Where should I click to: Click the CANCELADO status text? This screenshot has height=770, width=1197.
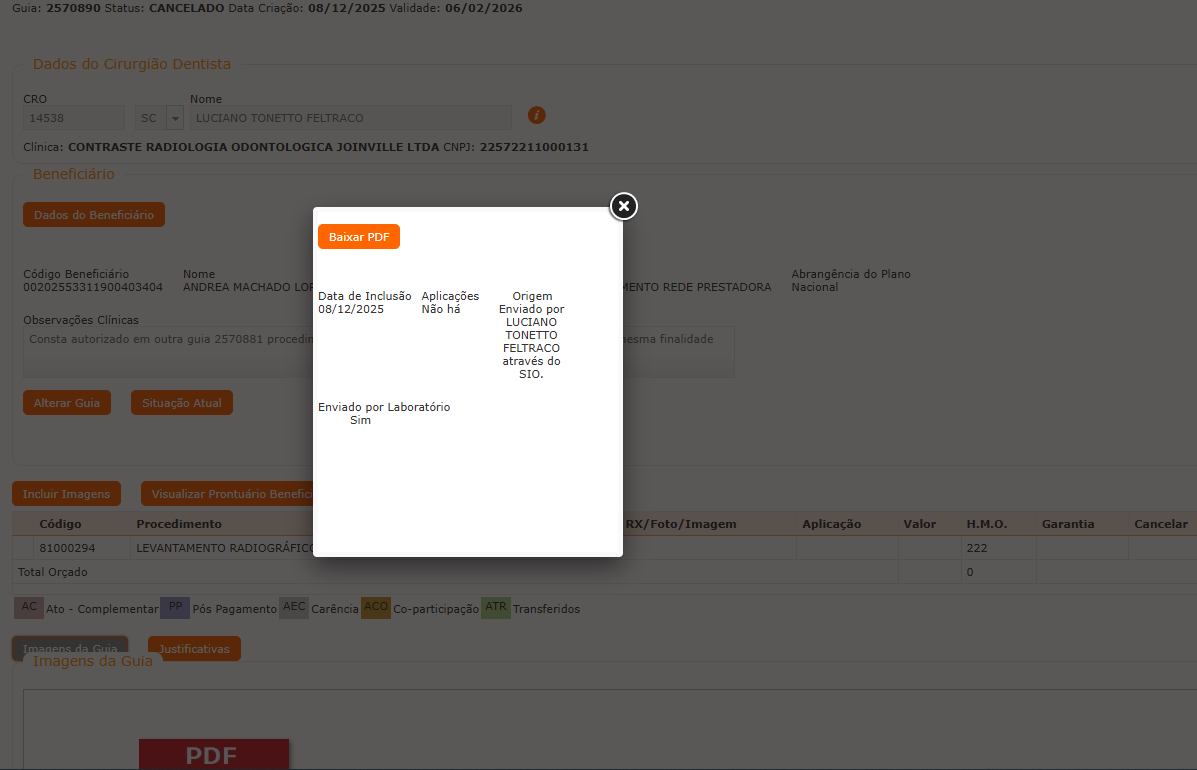click(186, 8)
